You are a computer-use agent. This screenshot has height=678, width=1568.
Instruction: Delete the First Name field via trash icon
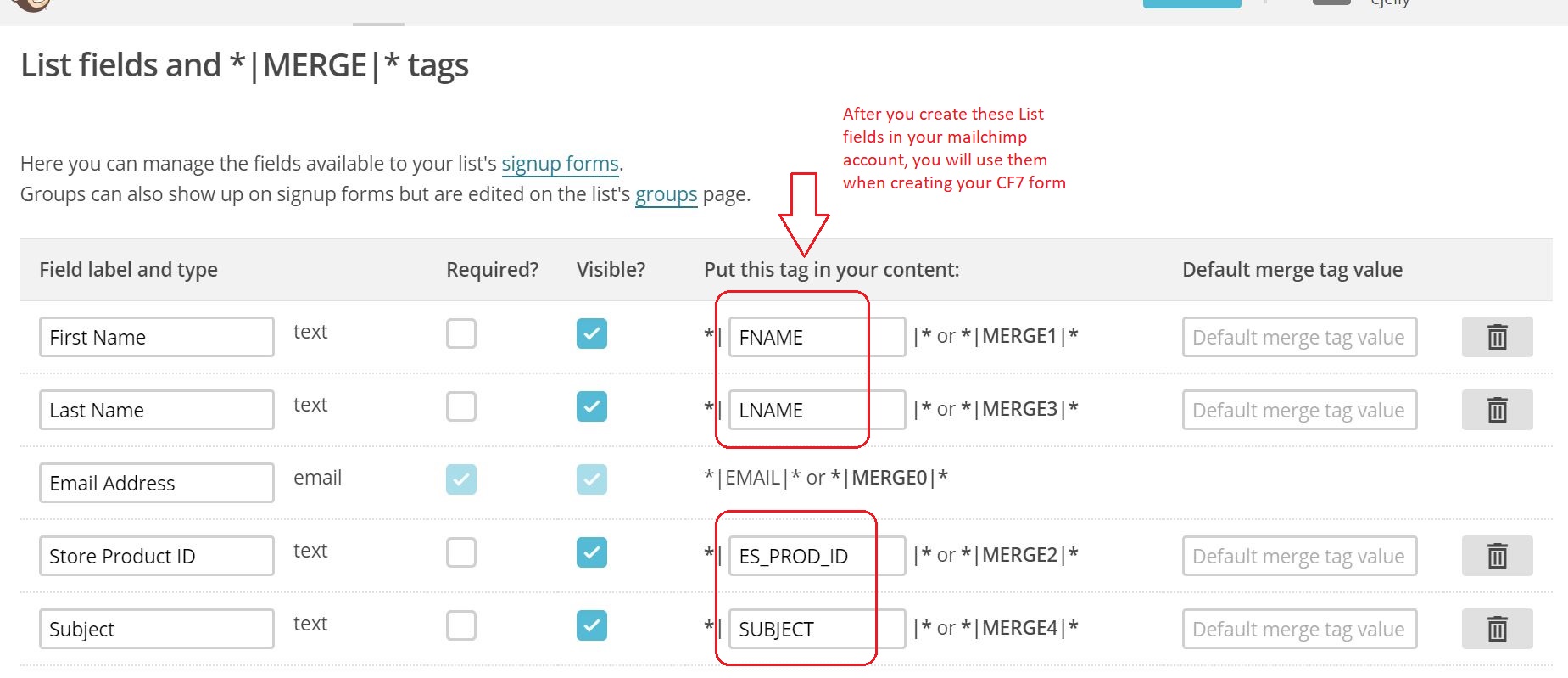(1497, 337)
